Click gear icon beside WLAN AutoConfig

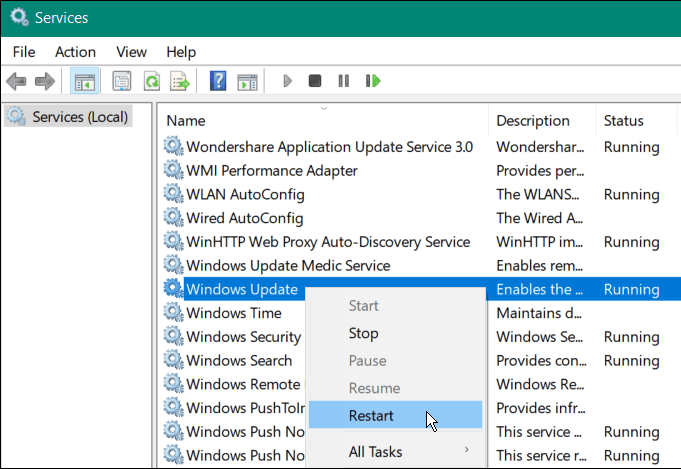(173, 194)
